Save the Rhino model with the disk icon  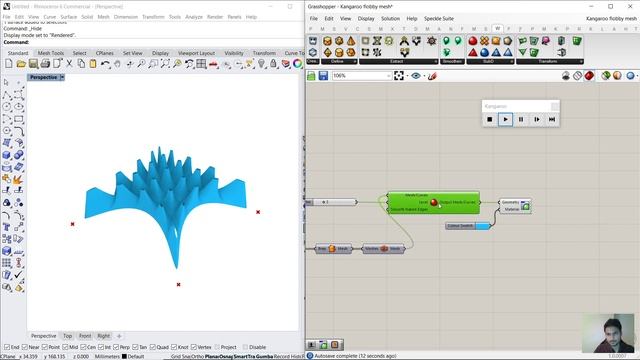33,64
